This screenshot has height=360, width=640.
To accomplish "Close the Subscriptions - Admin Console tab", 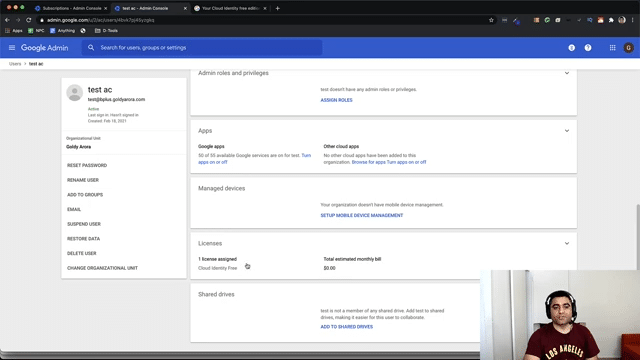I will pyautogui.click(x=105, y=8).
